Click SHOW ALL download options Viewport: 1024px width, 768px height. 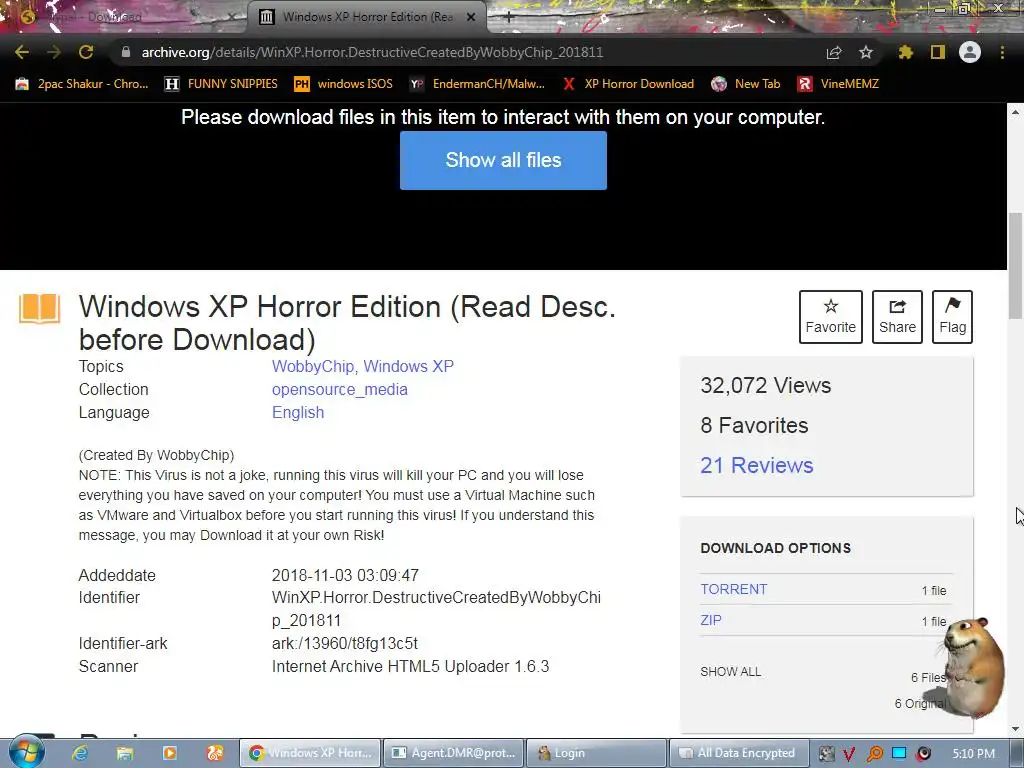730,671
